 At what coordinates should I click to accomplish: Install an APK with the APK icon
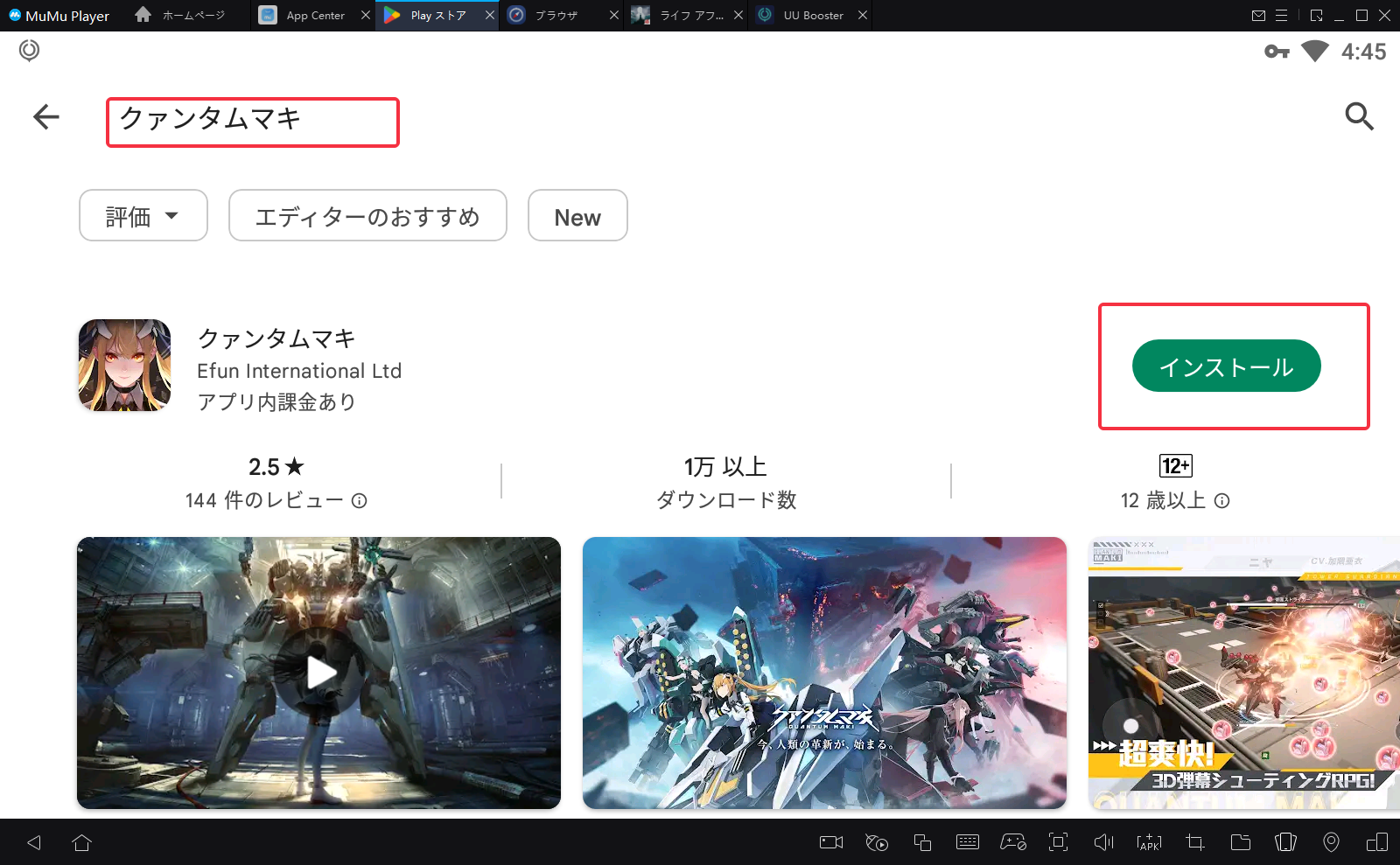click(x=1150, y=842)
